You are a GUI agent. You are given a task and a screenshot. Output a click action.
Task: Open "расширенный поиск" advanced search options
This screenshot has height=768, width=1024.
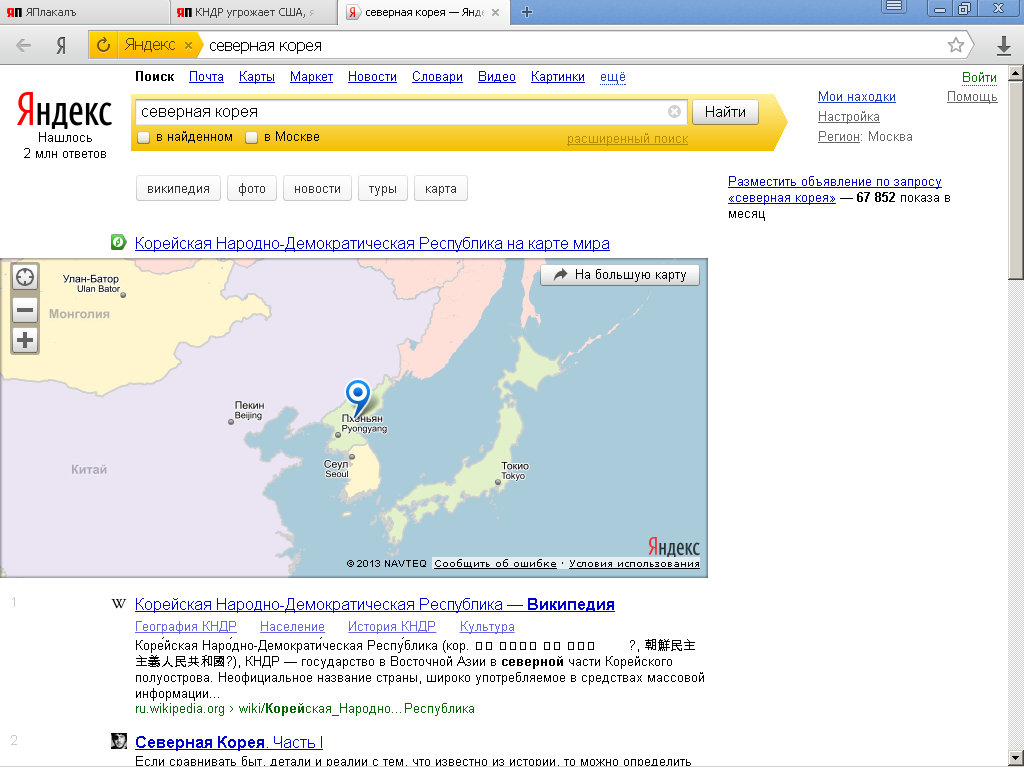(x=627, y=139)
